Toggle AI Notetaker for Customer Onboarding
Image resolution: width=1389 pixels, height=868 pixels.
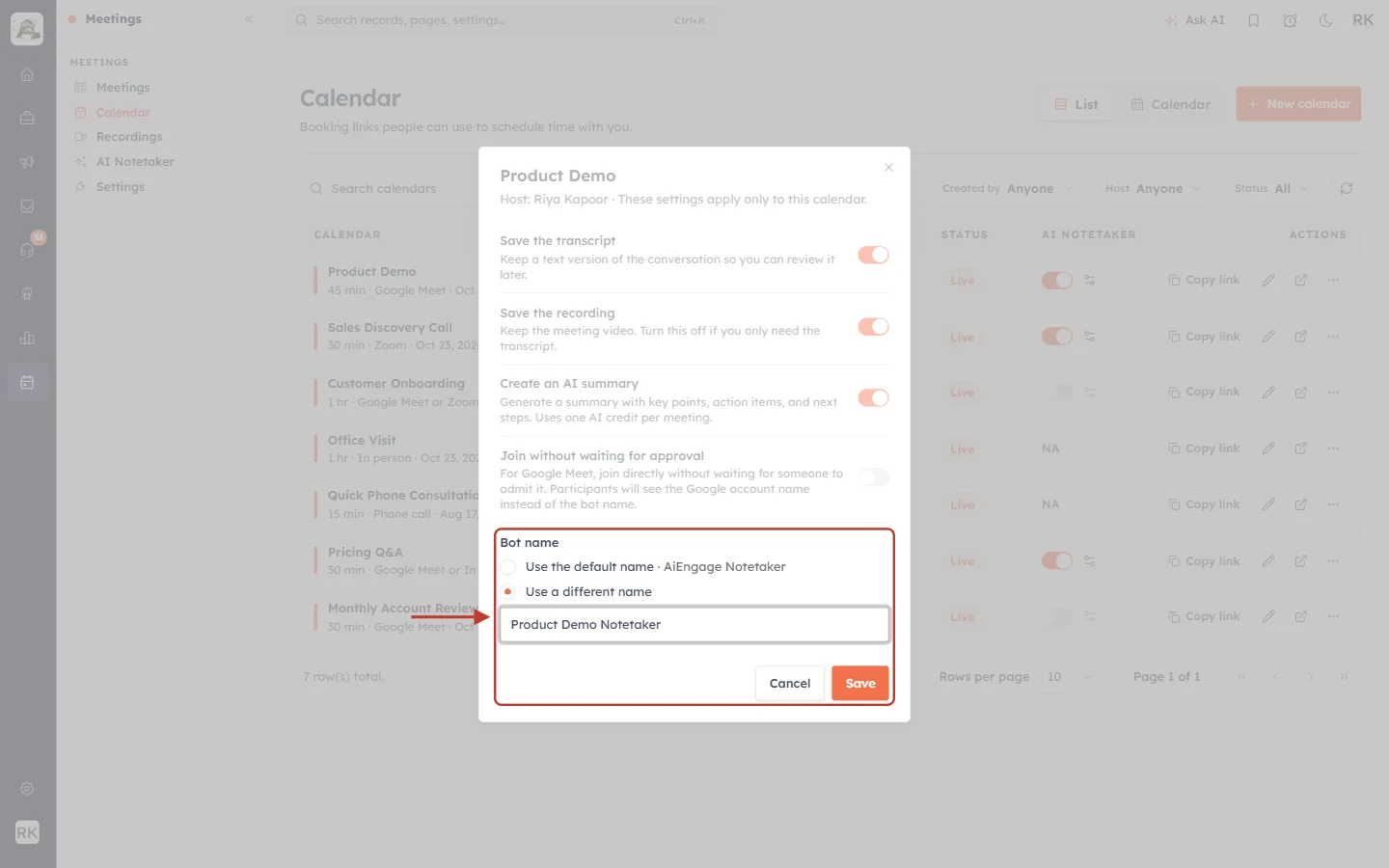pyautogui.click(x=1056, y=392)
